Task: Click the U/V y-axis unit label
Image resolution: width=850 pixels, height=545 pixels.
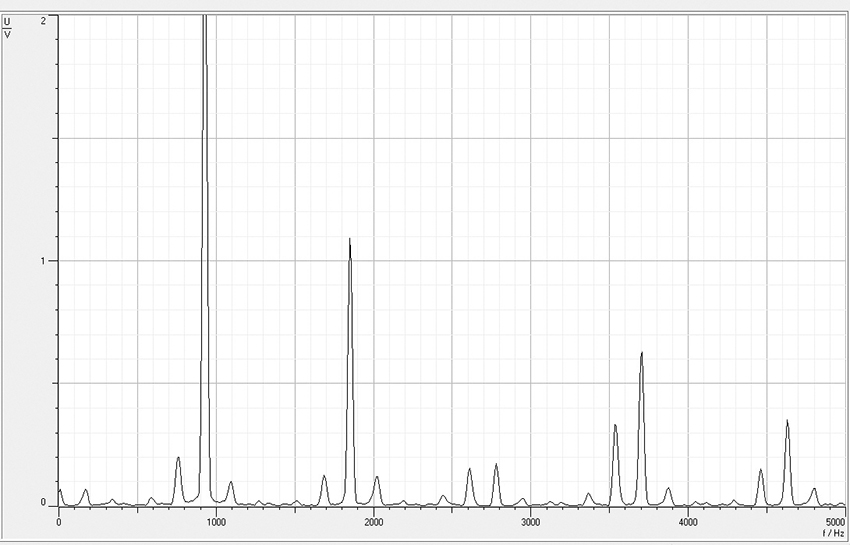Action: pos(8,27)
